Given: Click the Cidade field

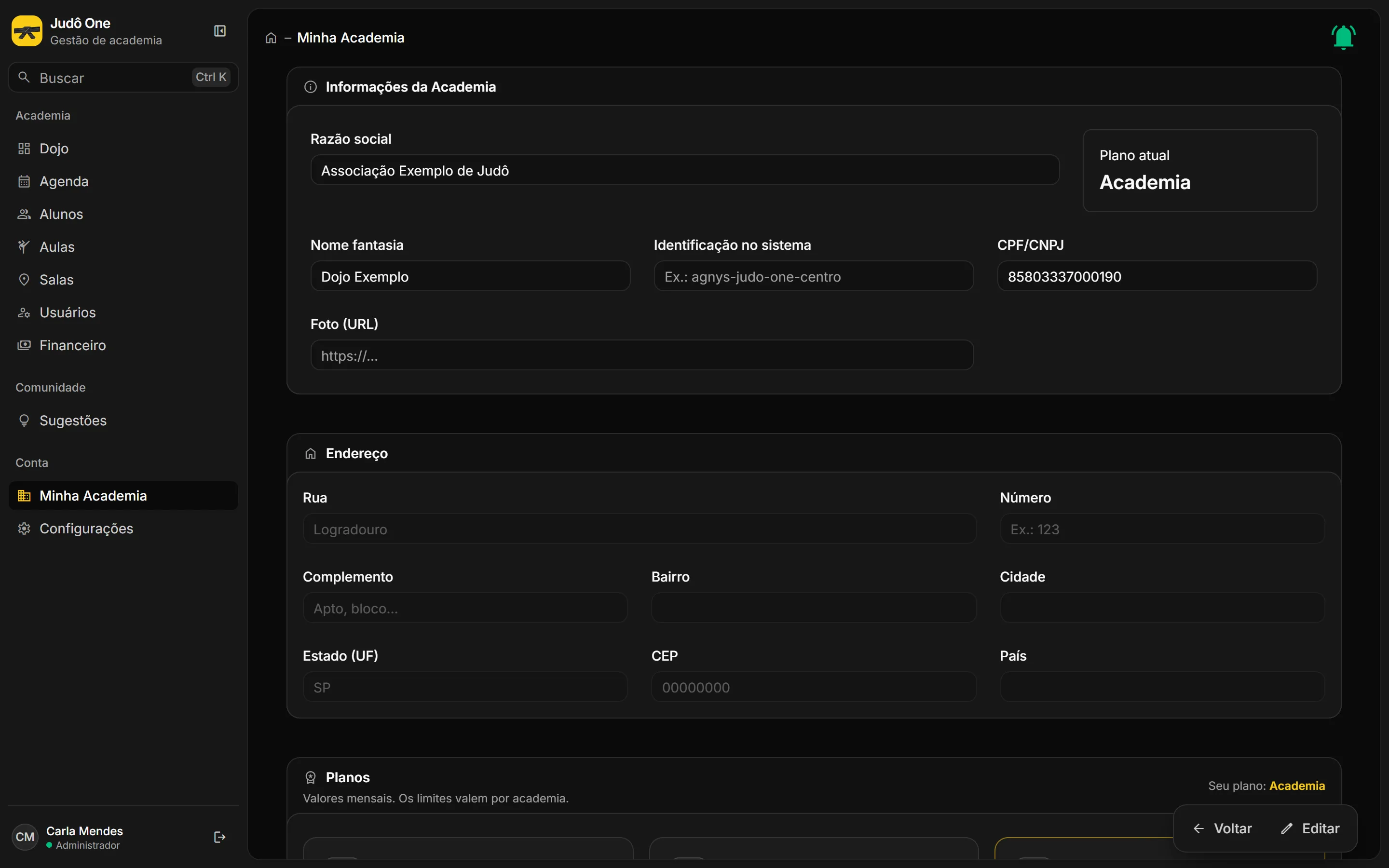Looking at the screenshot, I should pos(1162,608).
